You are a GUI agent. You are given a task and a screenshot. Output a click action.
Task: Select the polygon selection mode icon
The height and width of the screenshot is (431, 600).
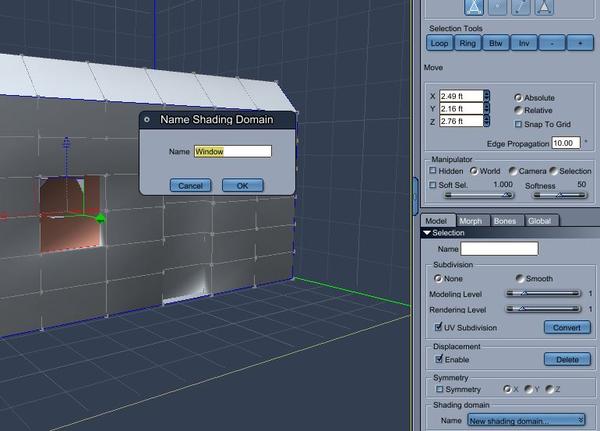coord(544,7)
